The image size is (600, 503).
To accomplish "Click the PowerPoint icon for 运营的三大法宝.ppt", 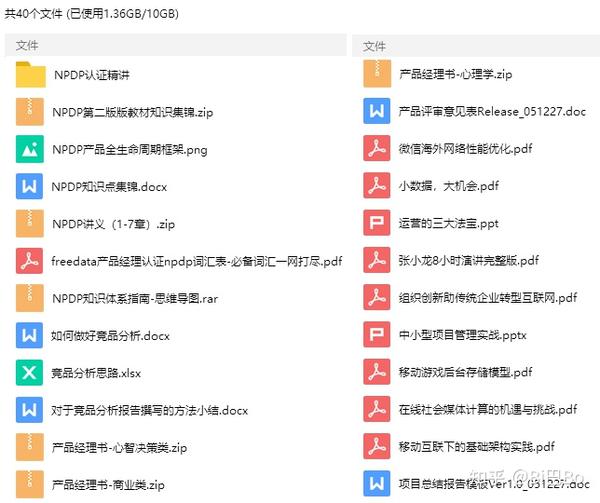I will [x=377, y=223].
